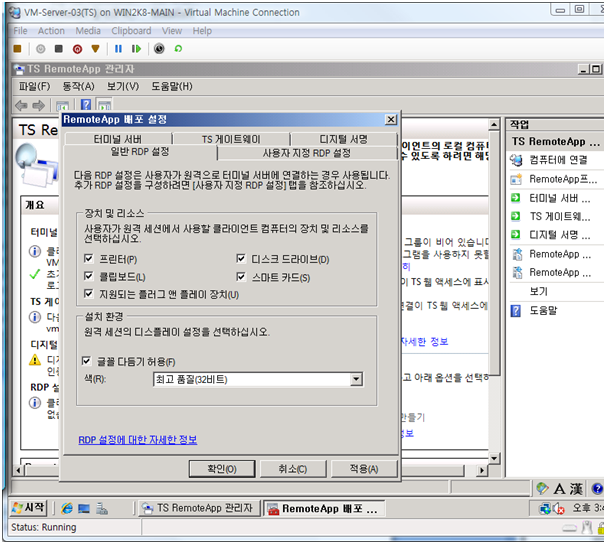The height and width of the screenshot is (544, 606).
Task: Click the IME language bar help icon
Action: tap(597, 489)
